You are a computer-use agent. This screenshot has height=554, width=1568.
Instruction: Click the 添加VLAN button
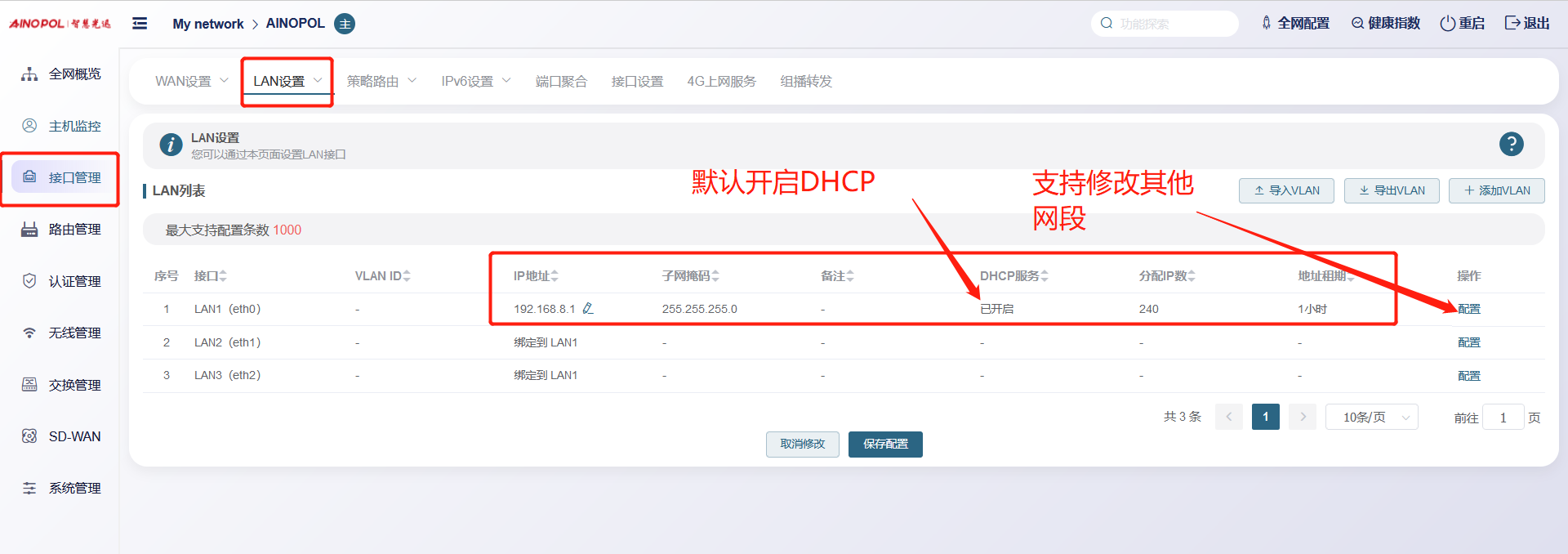tap(1496, 190)
